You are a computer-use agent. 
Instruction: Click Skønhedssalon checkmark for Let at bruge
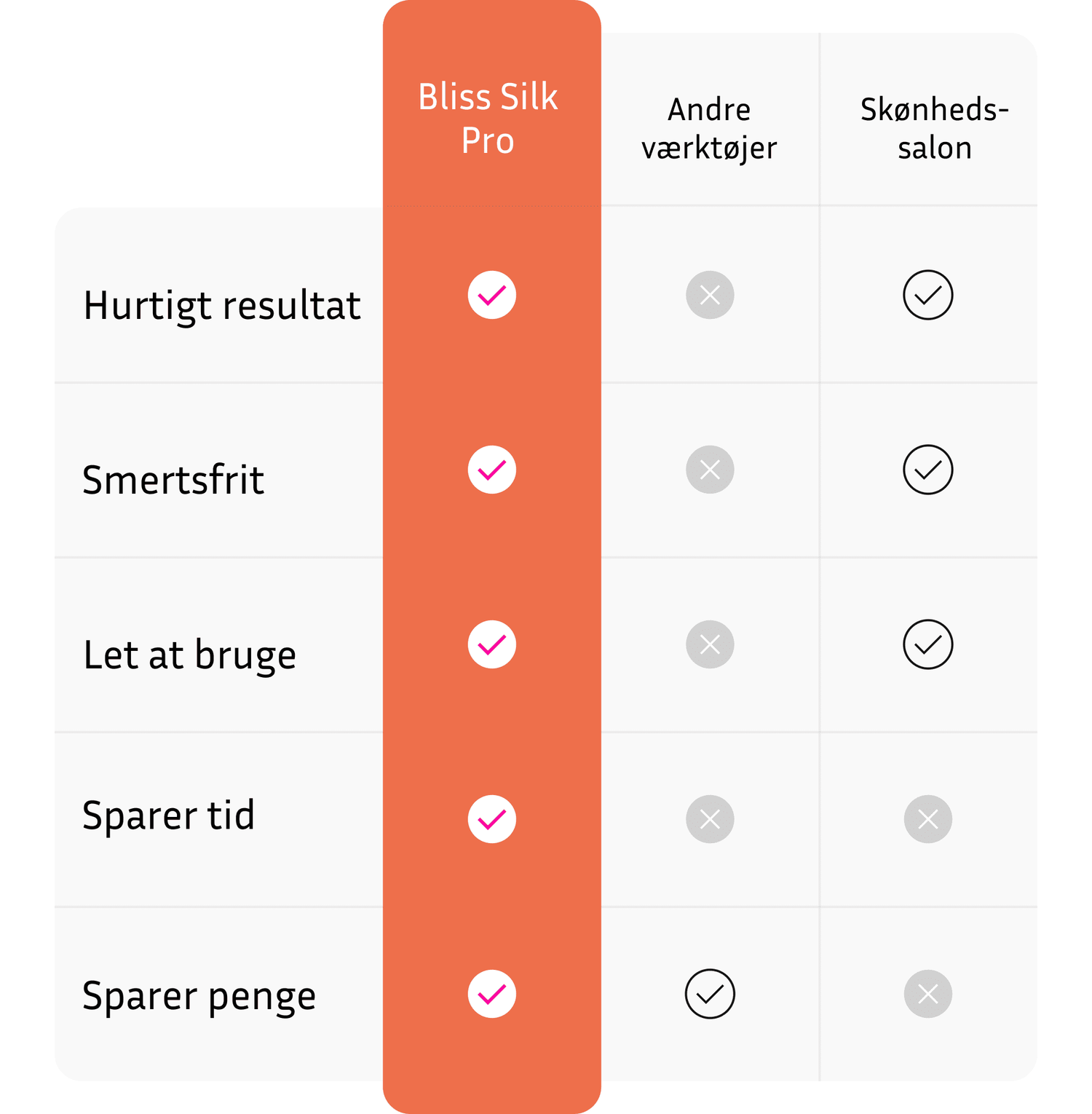pyautogui.click(x=928, y=644)
